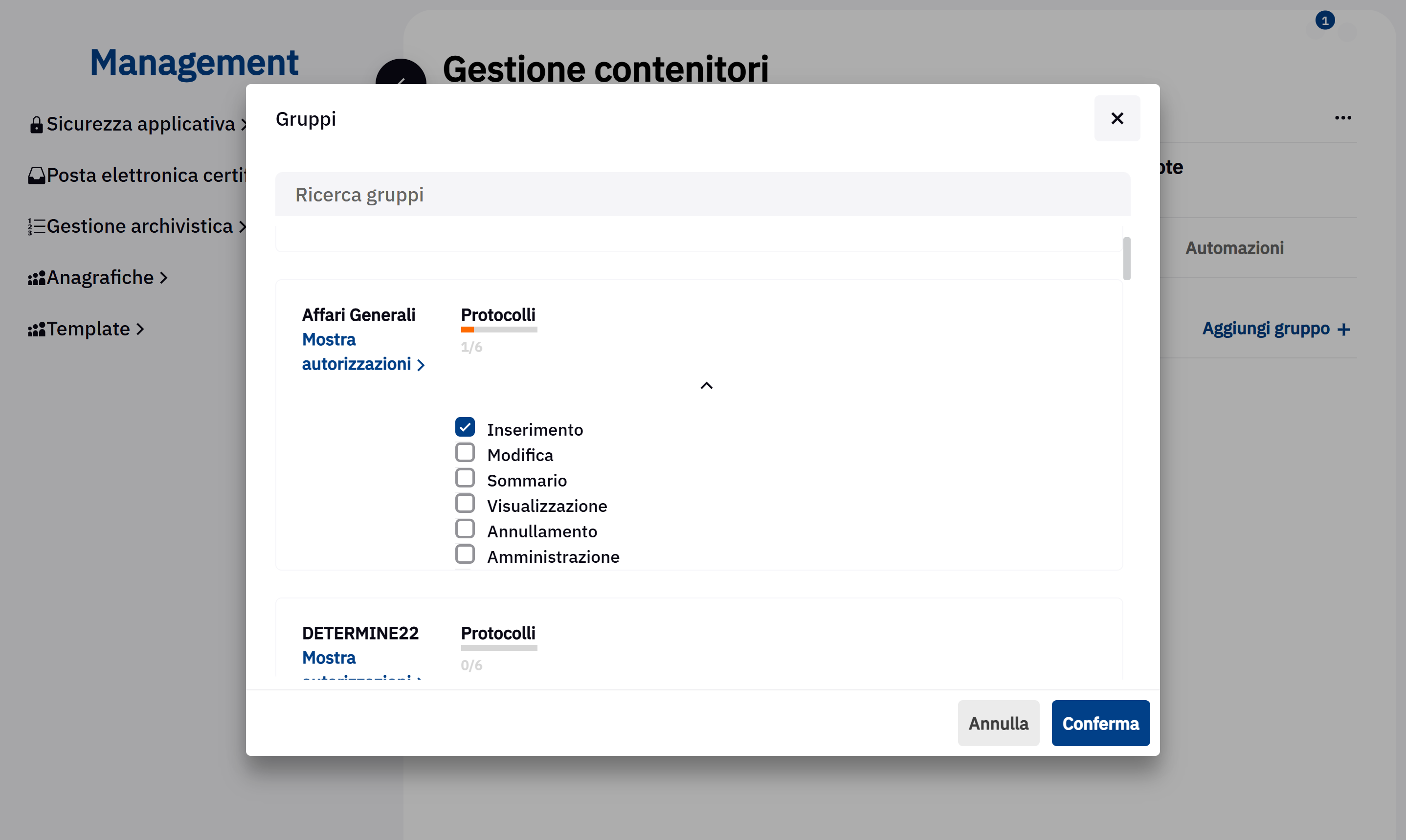1406x840 pixels.
Task: Select Protocolli tab under DETERMINE22
Action: point(498,633)
